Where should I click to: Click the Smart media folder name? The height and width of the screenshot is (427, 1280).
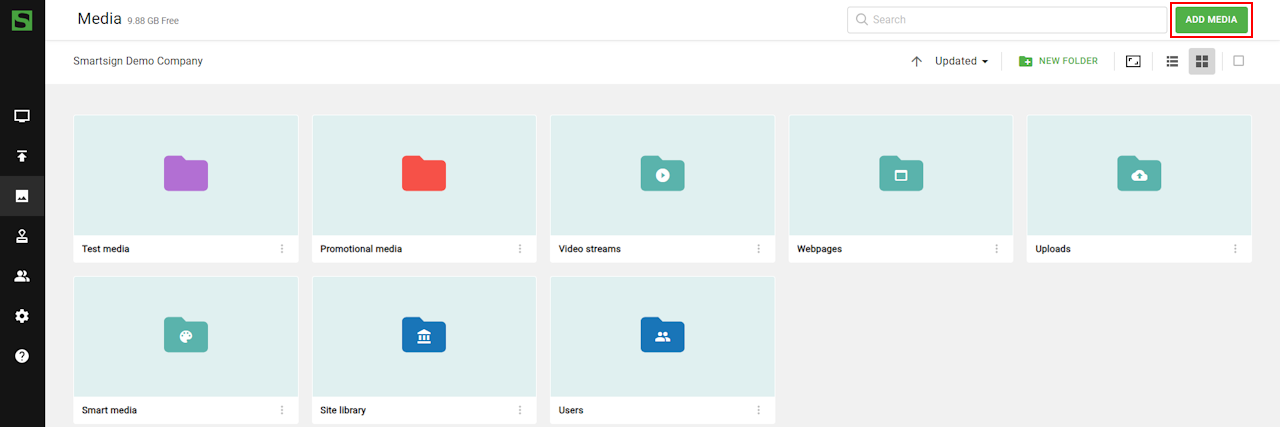pos(110,410)
